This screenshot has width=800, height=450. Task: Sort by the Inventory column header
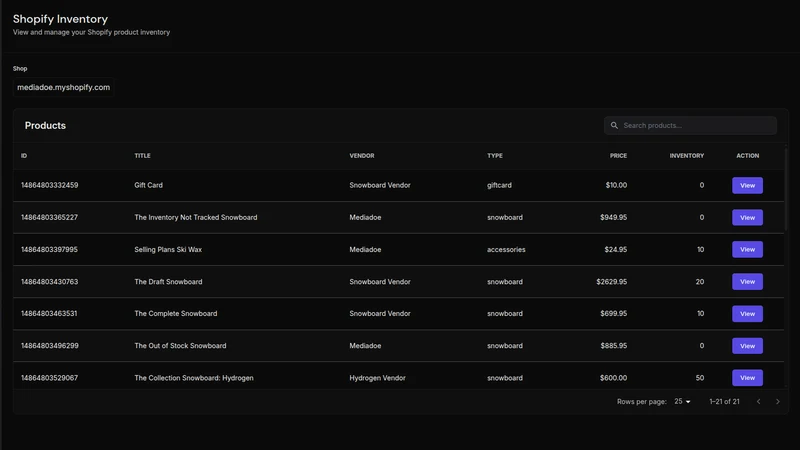pyautogui.click(x=686, y=156)
